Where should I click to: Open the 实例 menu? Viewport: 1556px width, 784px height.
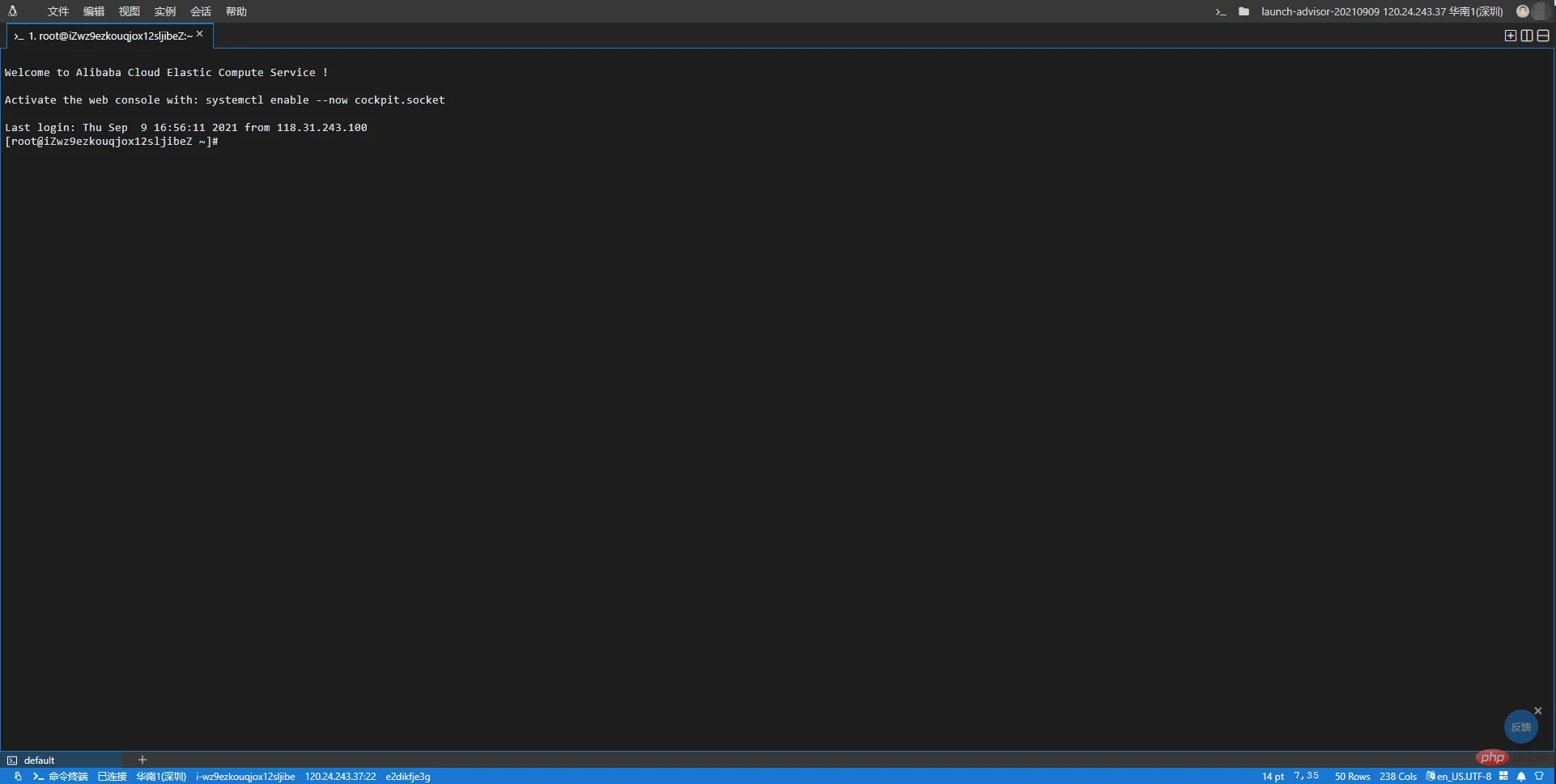point(165,11)
